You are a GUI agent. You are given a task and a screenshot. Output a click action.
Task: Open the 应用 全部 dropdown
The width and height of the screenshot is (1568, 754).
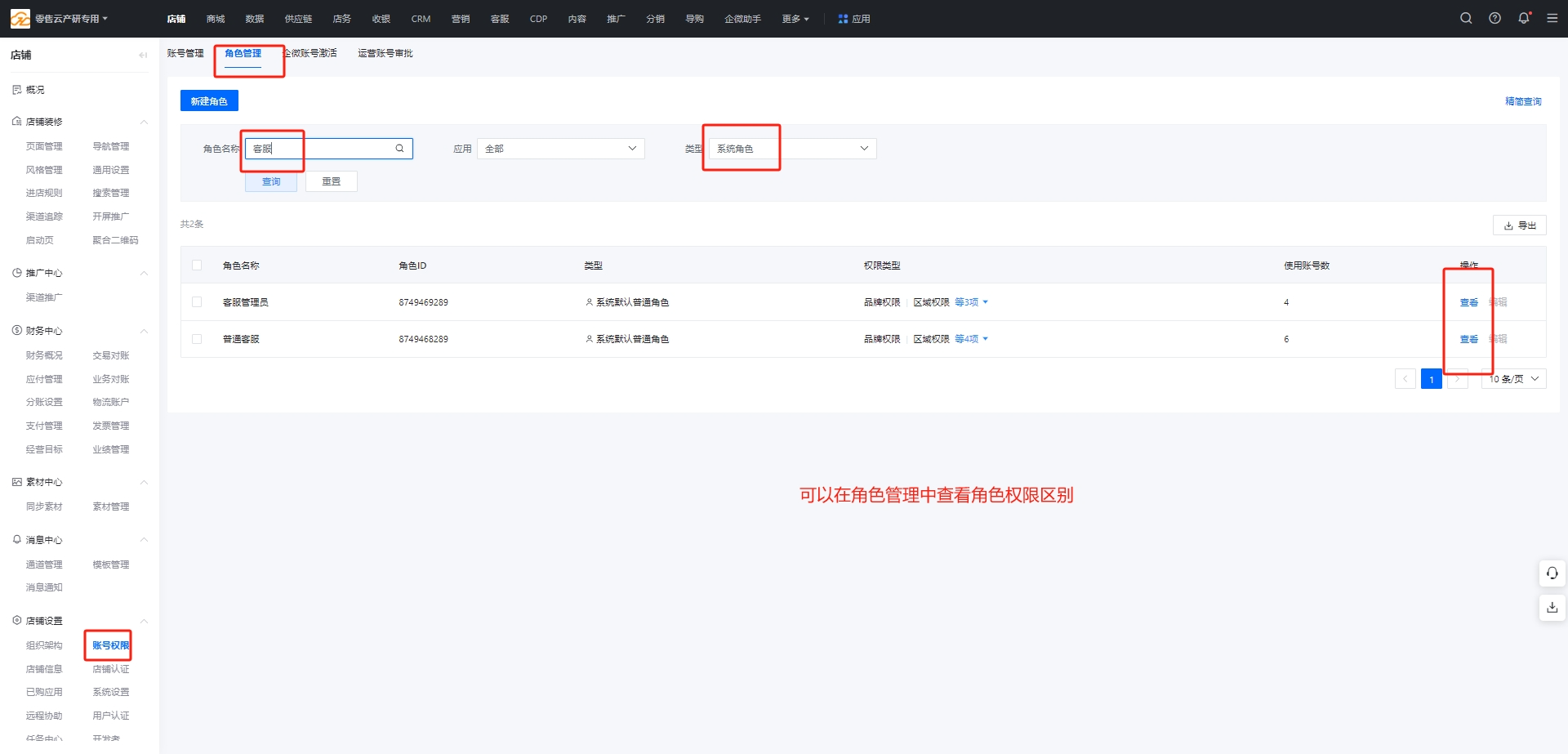click(561, 149)
